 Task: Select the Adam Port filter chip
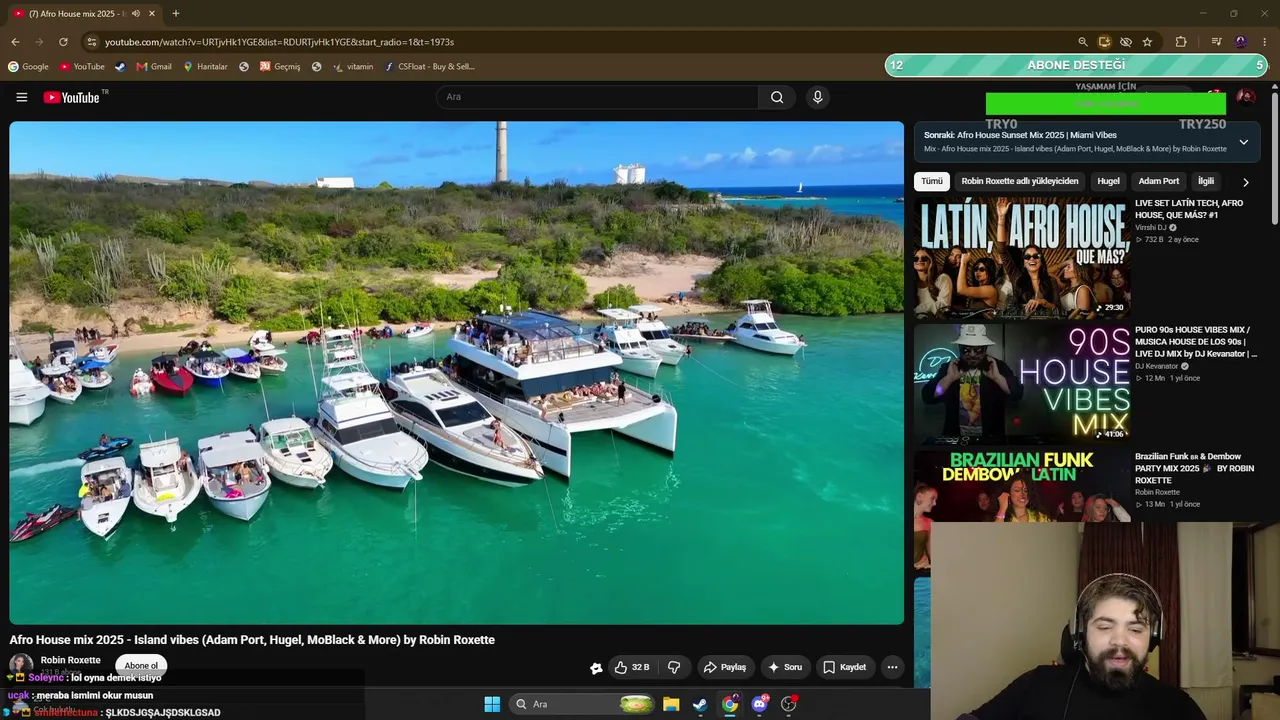[1159, 181]
